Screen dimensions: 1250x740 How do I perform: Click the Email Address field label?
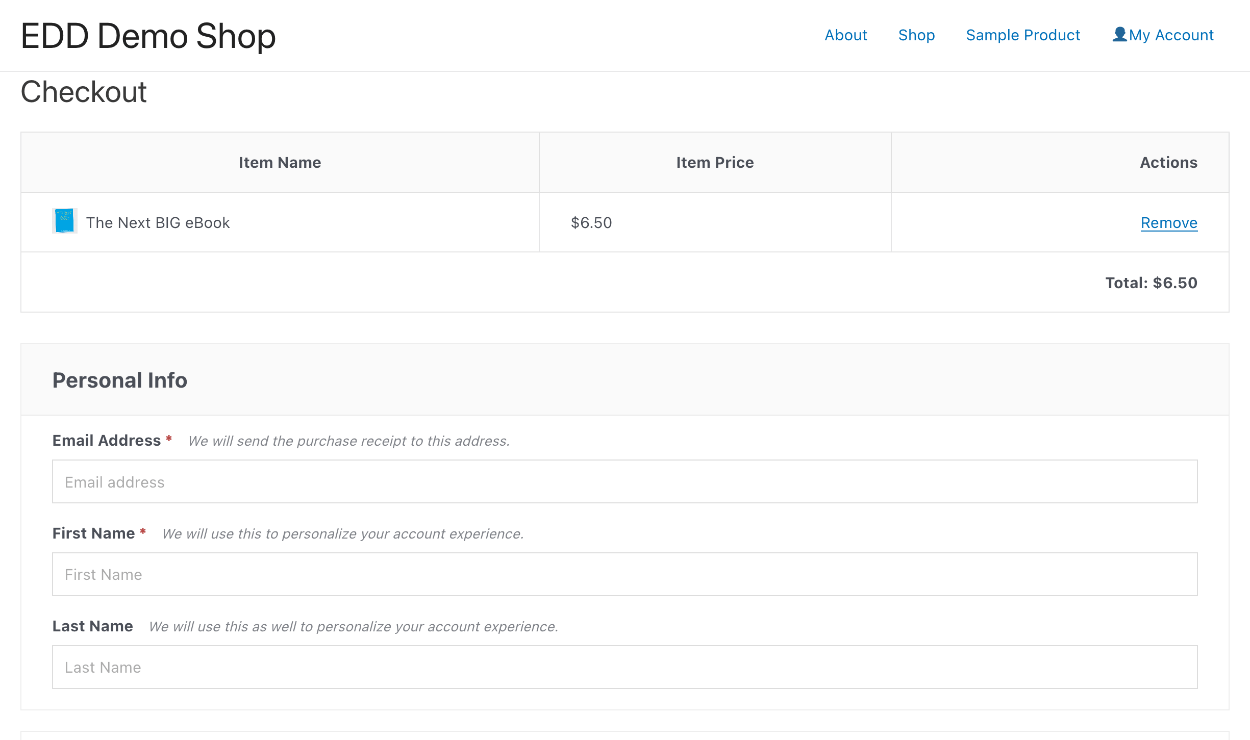(x=105, y=440)
